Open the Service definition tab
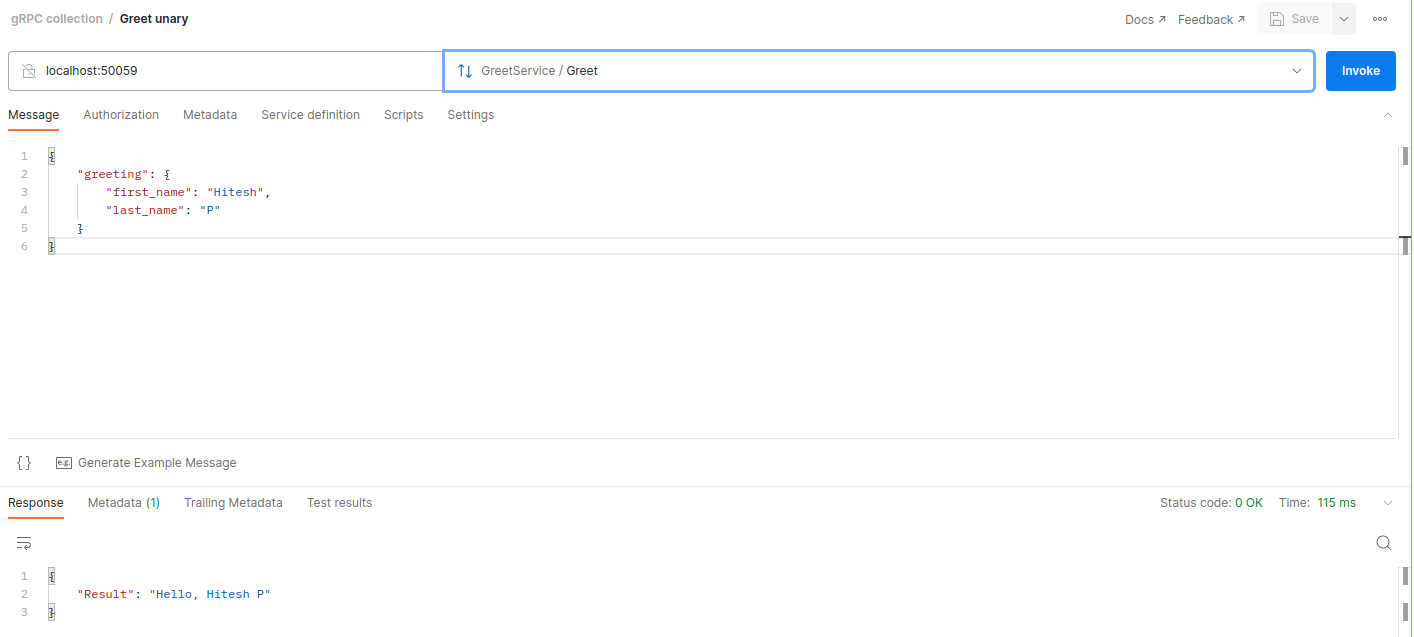Screen dimensions: 1414x637 coord(310,115)
